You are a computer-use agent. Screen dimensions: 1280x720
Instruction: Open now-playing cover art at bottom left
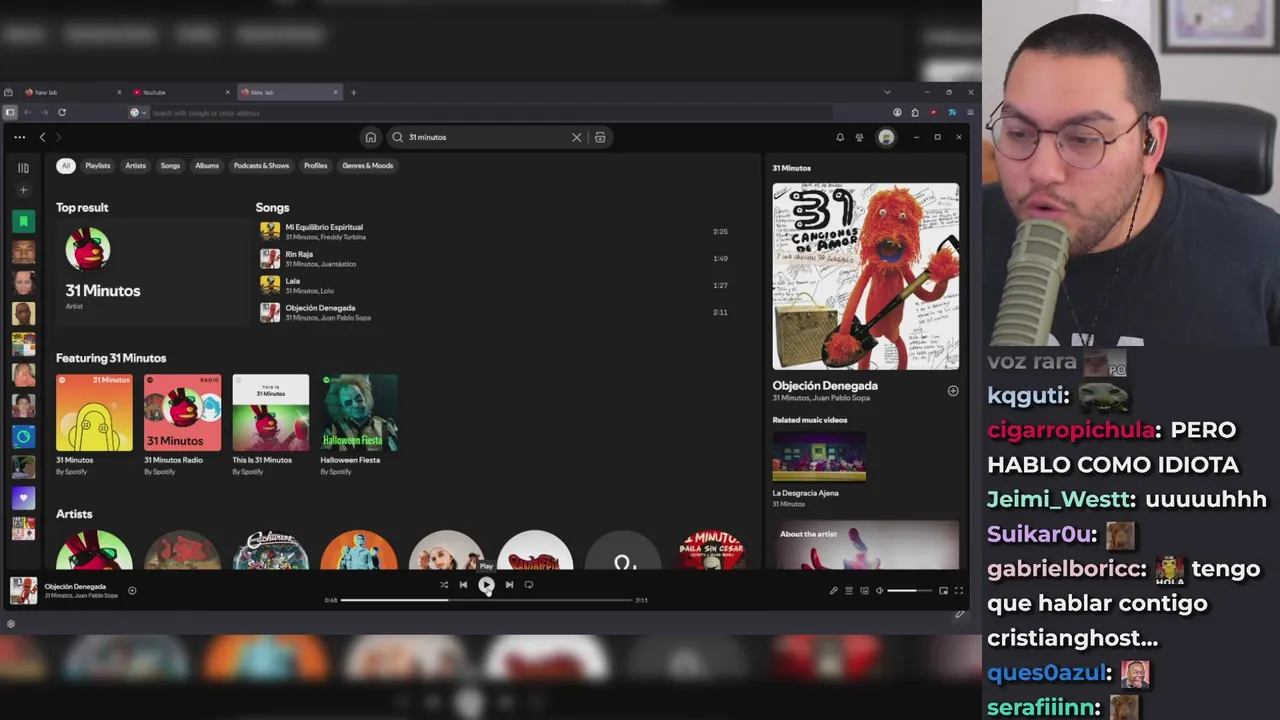23,591
